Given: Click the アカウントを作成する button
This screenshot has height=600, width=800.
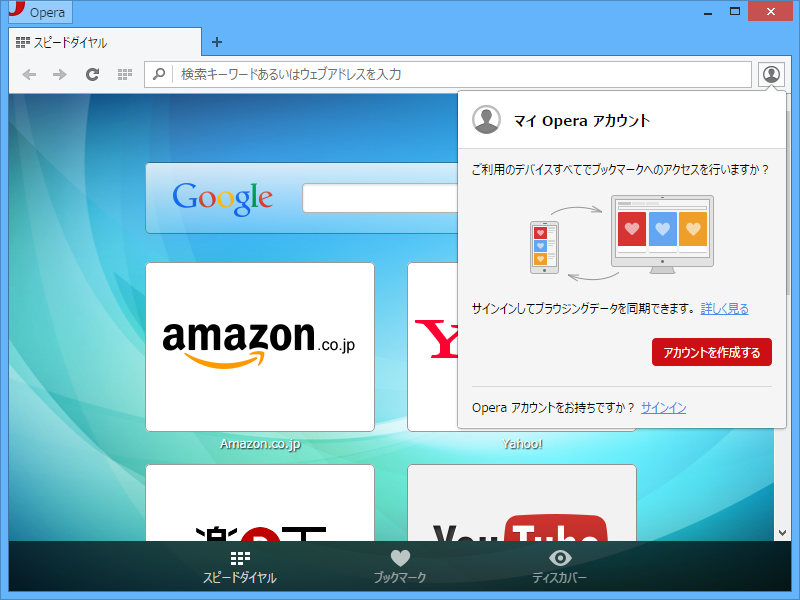Looking at the screenshot, I should click(x=712, y=352).
